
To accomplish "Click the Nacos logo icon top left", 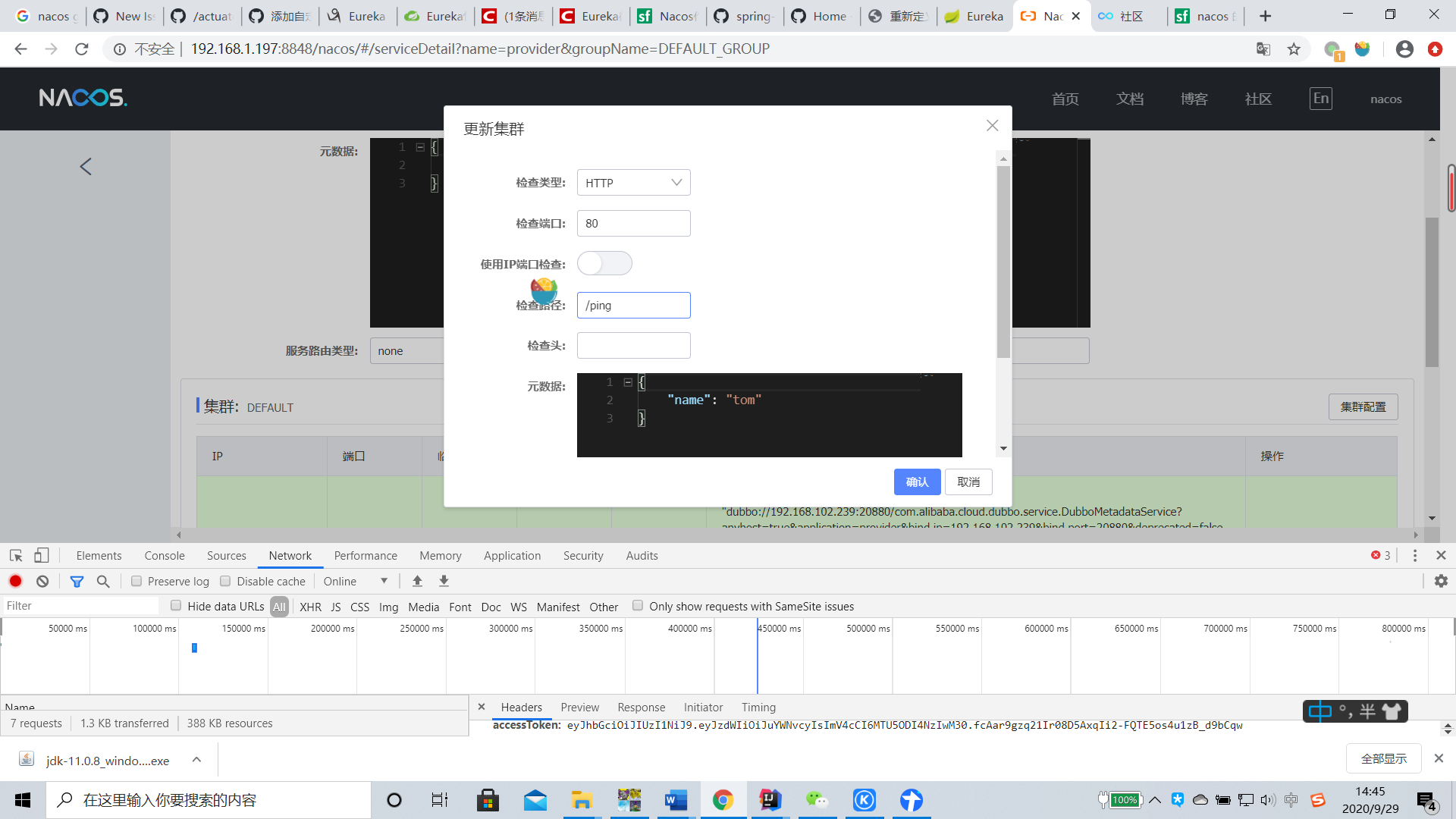I will (84, 97).
